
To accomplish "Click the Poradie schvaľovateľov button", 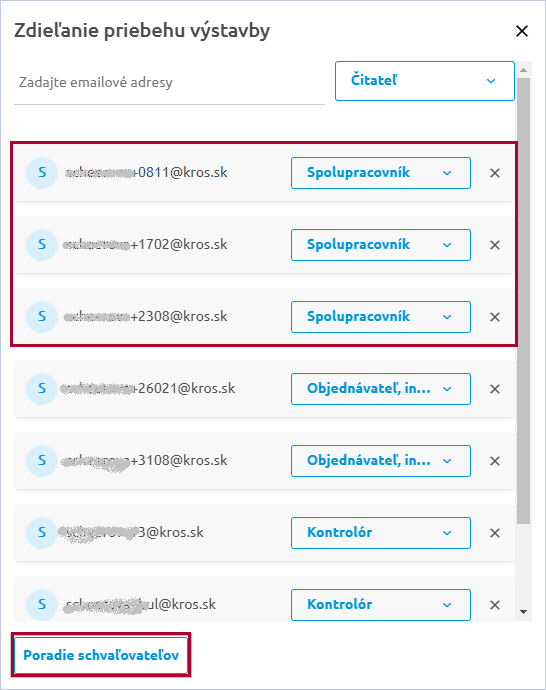I will pos(101,655).
